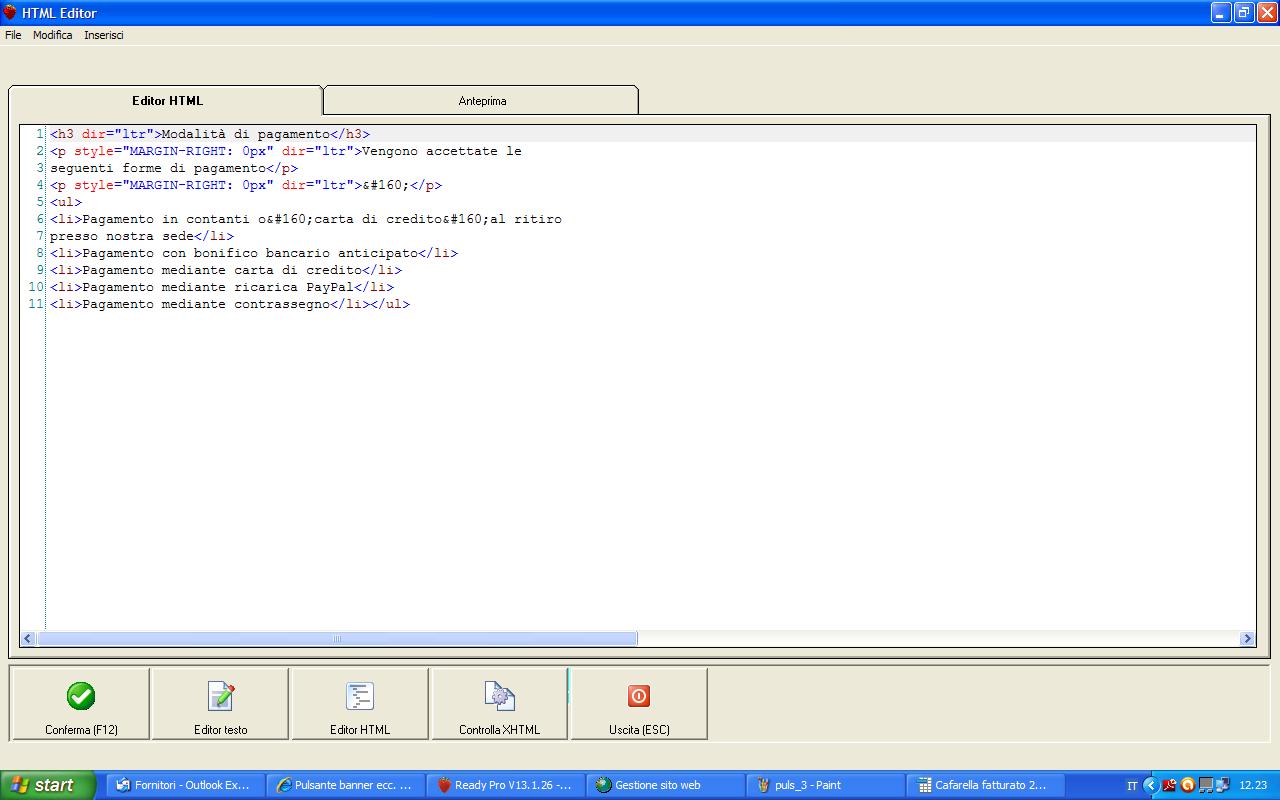1280x800 pixels.
Task: Click the 'Pagamento mediante contrassegno' line
Action: click(x=230, y=304)
